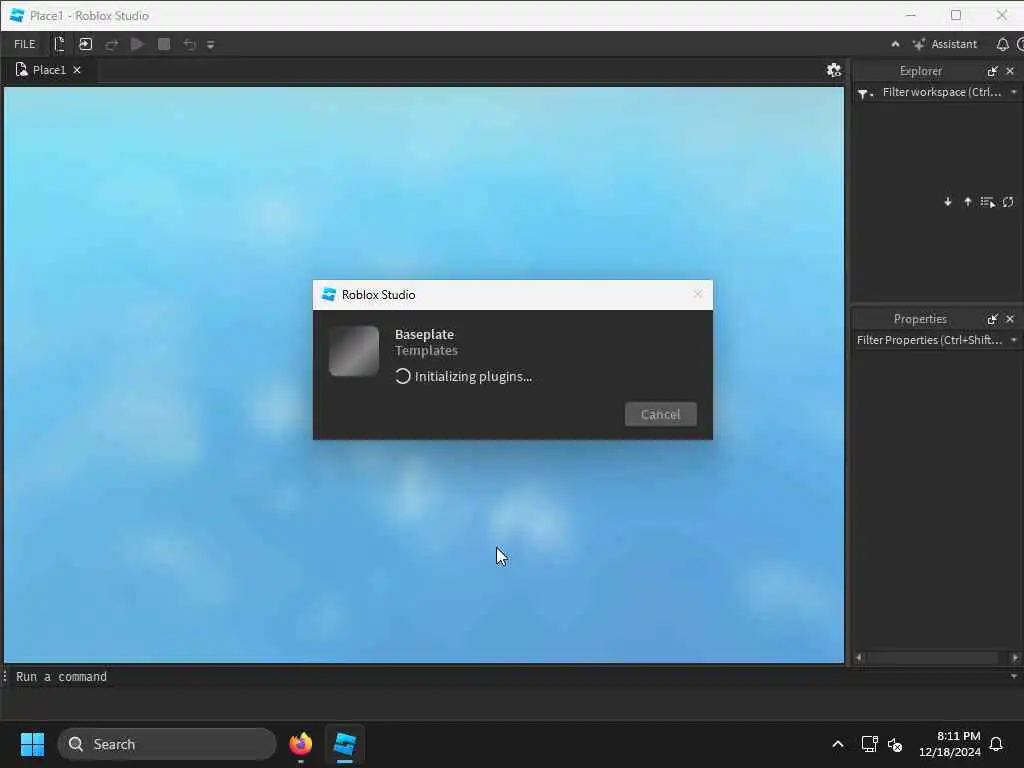This screenshot has height=768, width=1024.
Task: Click the muted volume tray icon
Action: [895, 744]
